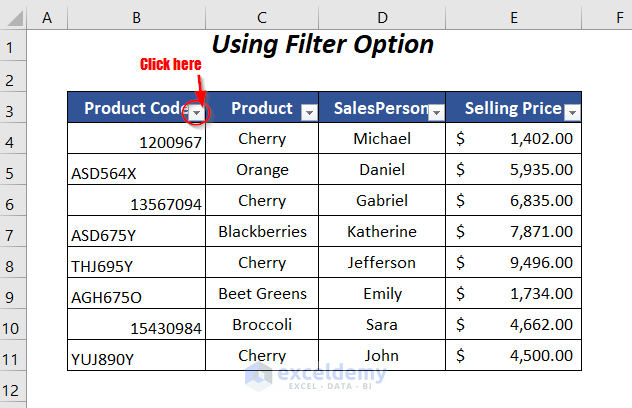Select the Beet Greens cell

click(262, 294)
